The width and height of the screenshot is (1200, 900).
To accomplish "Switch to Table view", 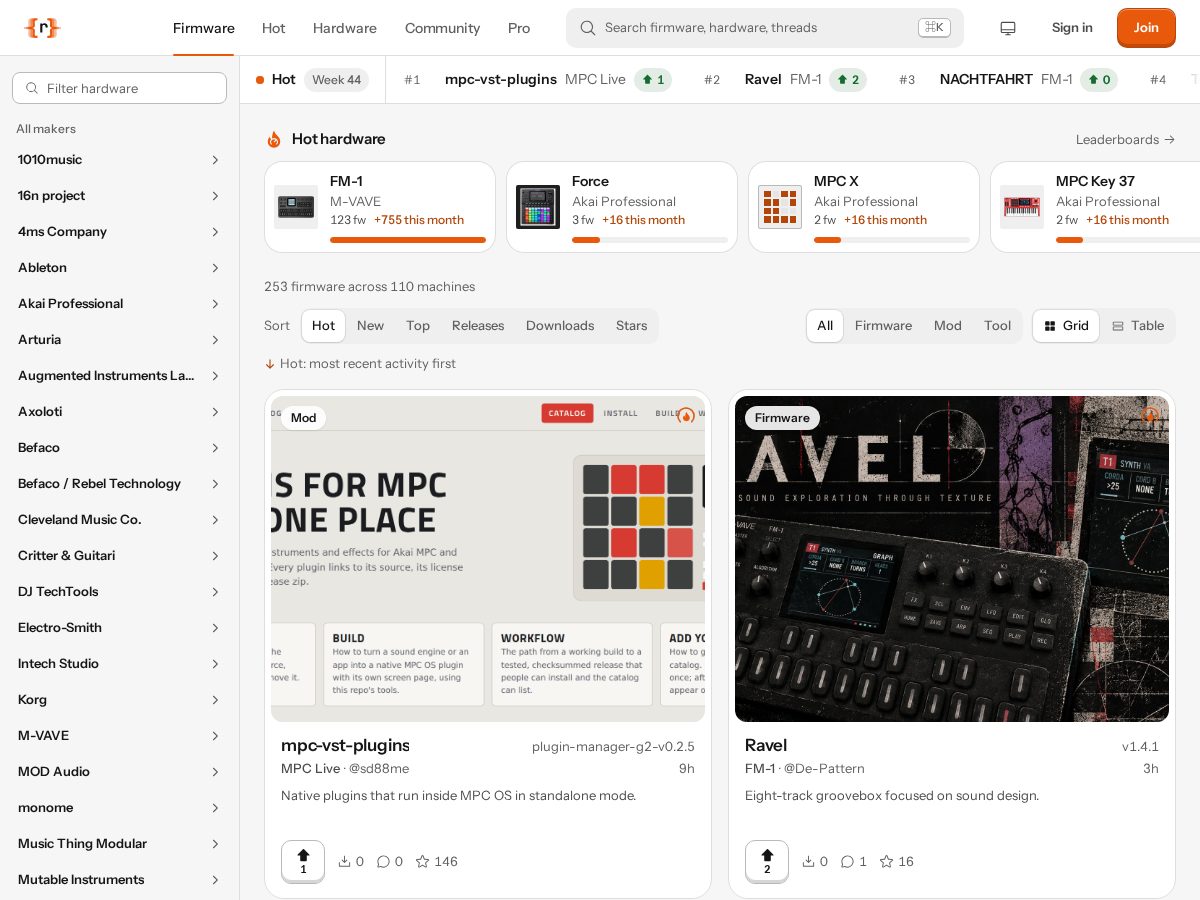I will 1138,326.
